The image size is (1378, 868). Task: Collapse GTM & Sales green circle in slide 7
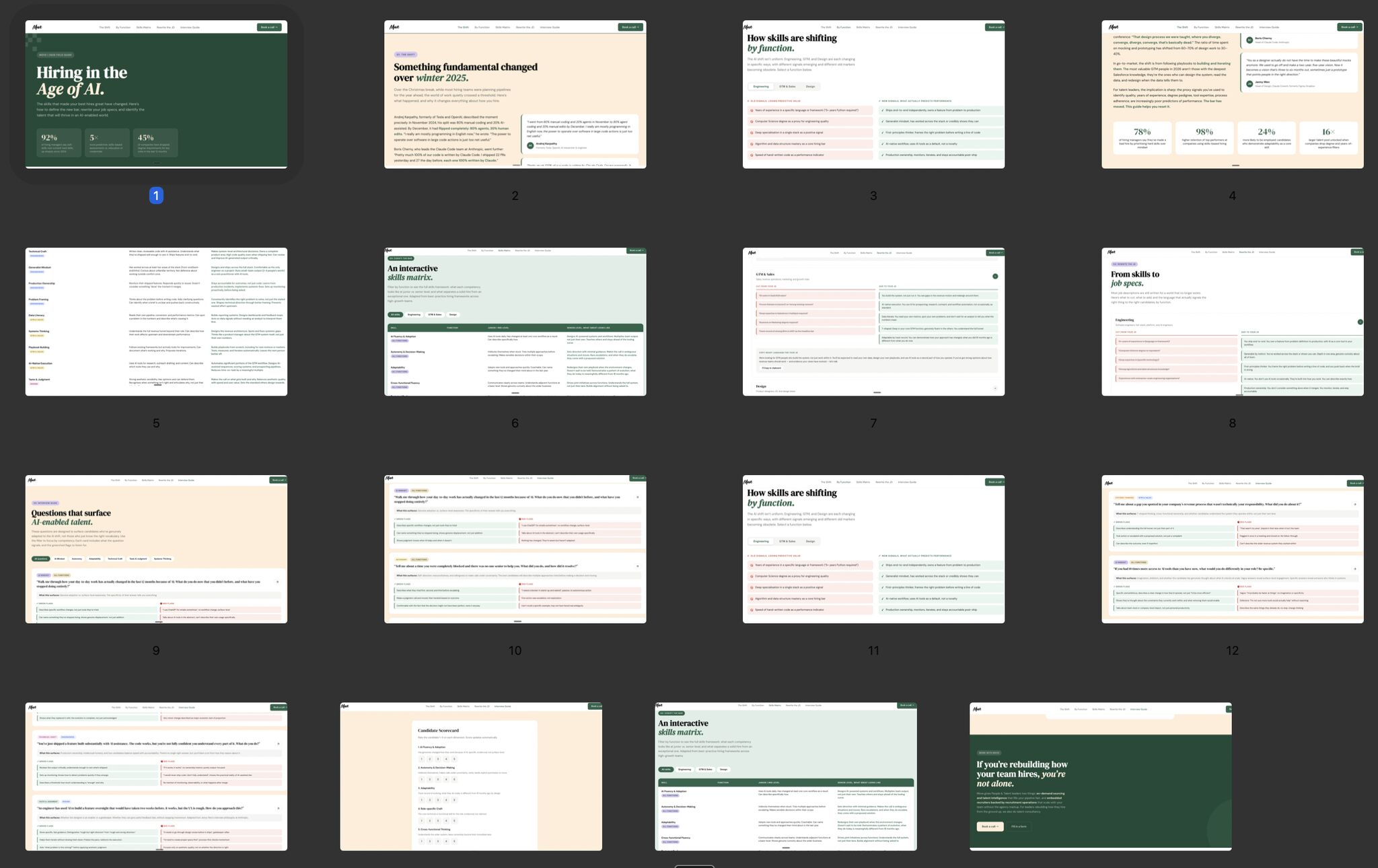(995, 277)
